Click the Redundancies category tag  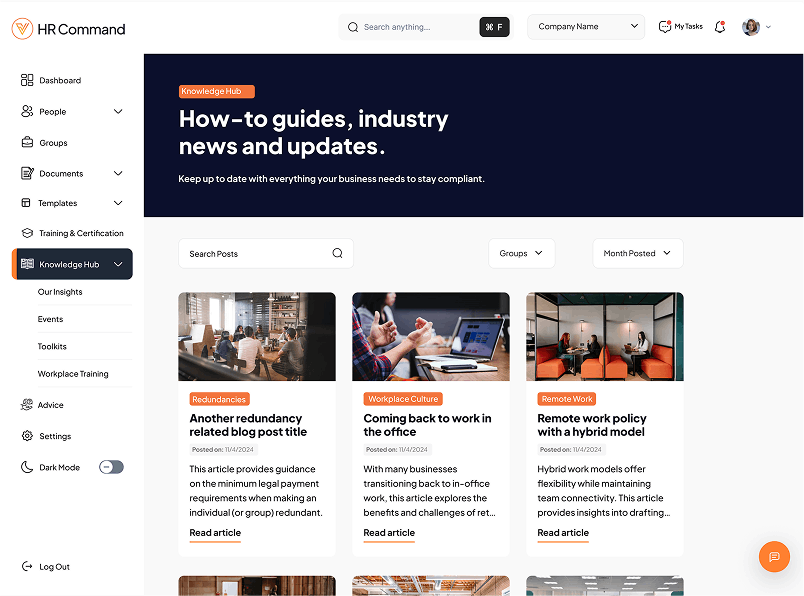(x=219, y=399)
